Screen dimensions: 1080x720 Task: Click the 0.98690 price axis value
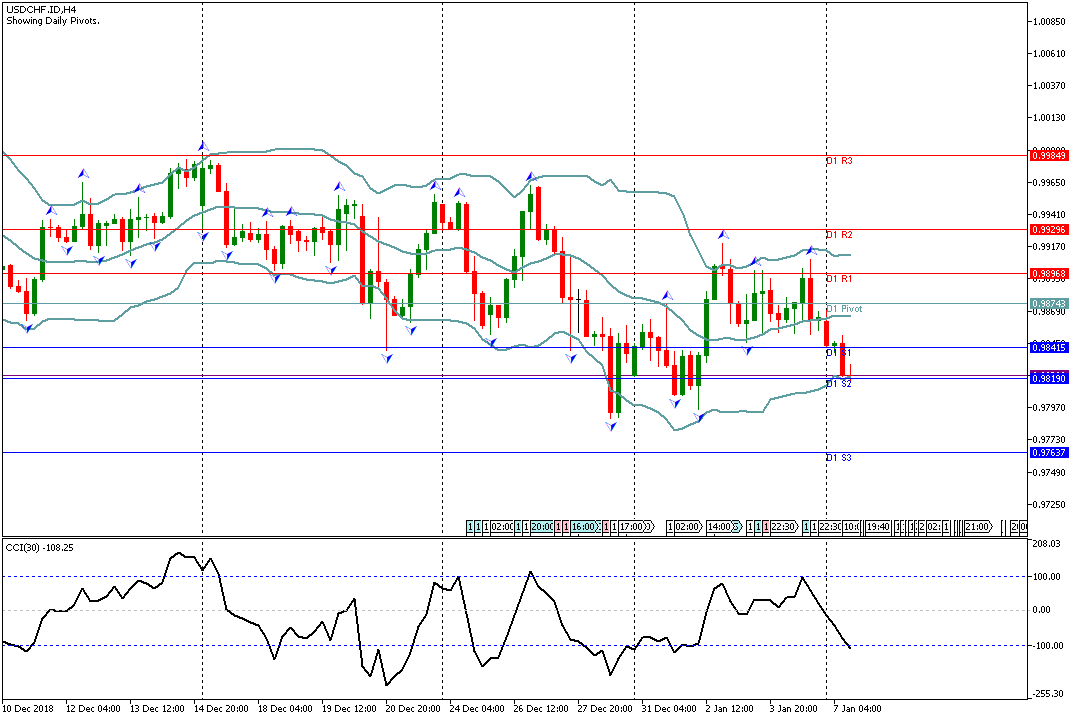pyautogui.click(x=1049, y=311)
